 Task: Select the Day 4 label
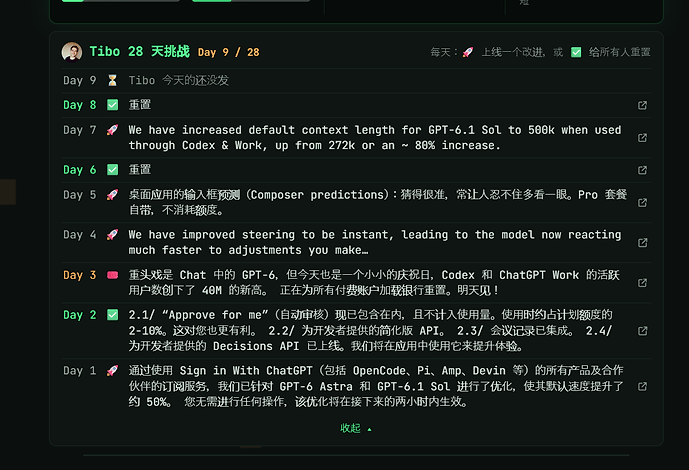tap(80, 235)
